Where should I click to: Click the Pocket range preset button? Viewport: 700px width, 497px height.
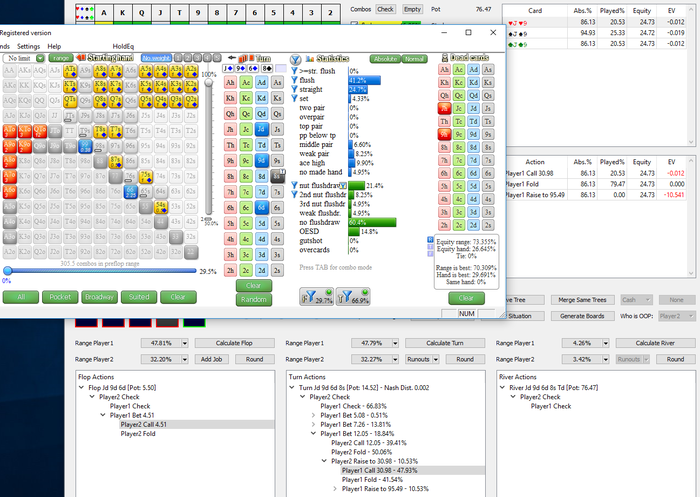(x=60, y=297)
